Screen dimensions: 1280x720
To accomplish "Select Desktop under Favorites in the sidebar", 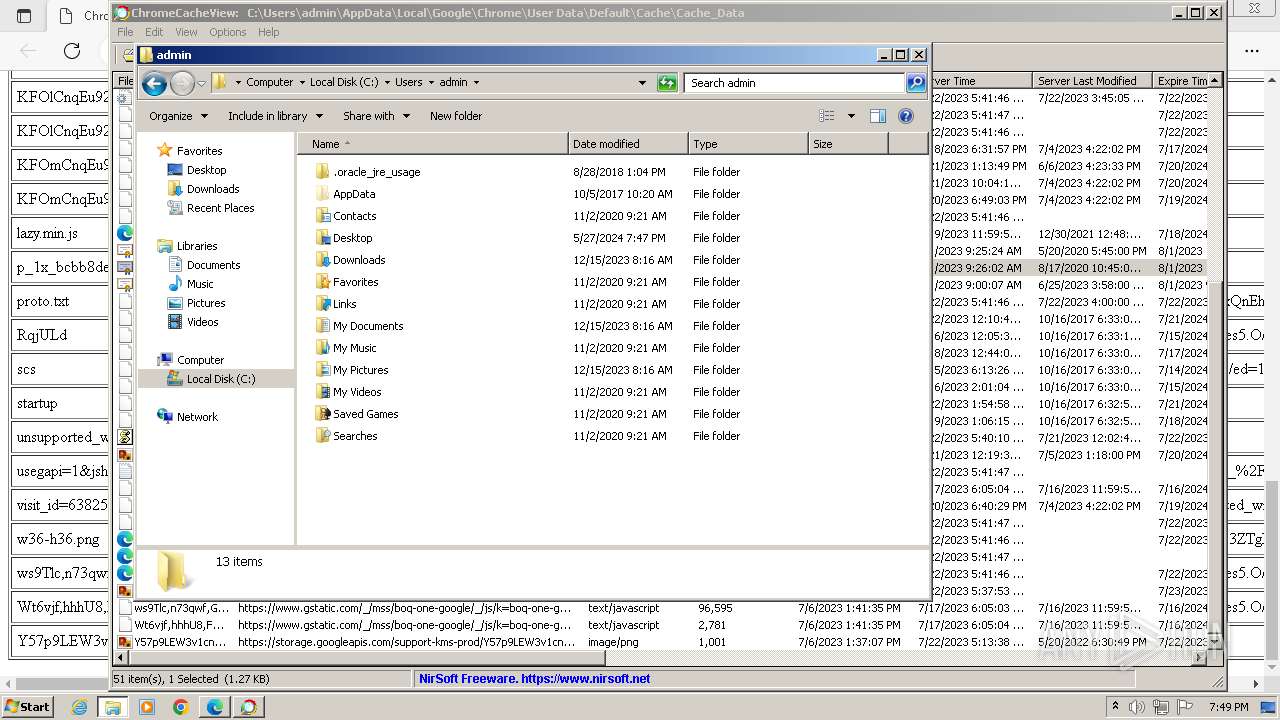I will point(206,170).
